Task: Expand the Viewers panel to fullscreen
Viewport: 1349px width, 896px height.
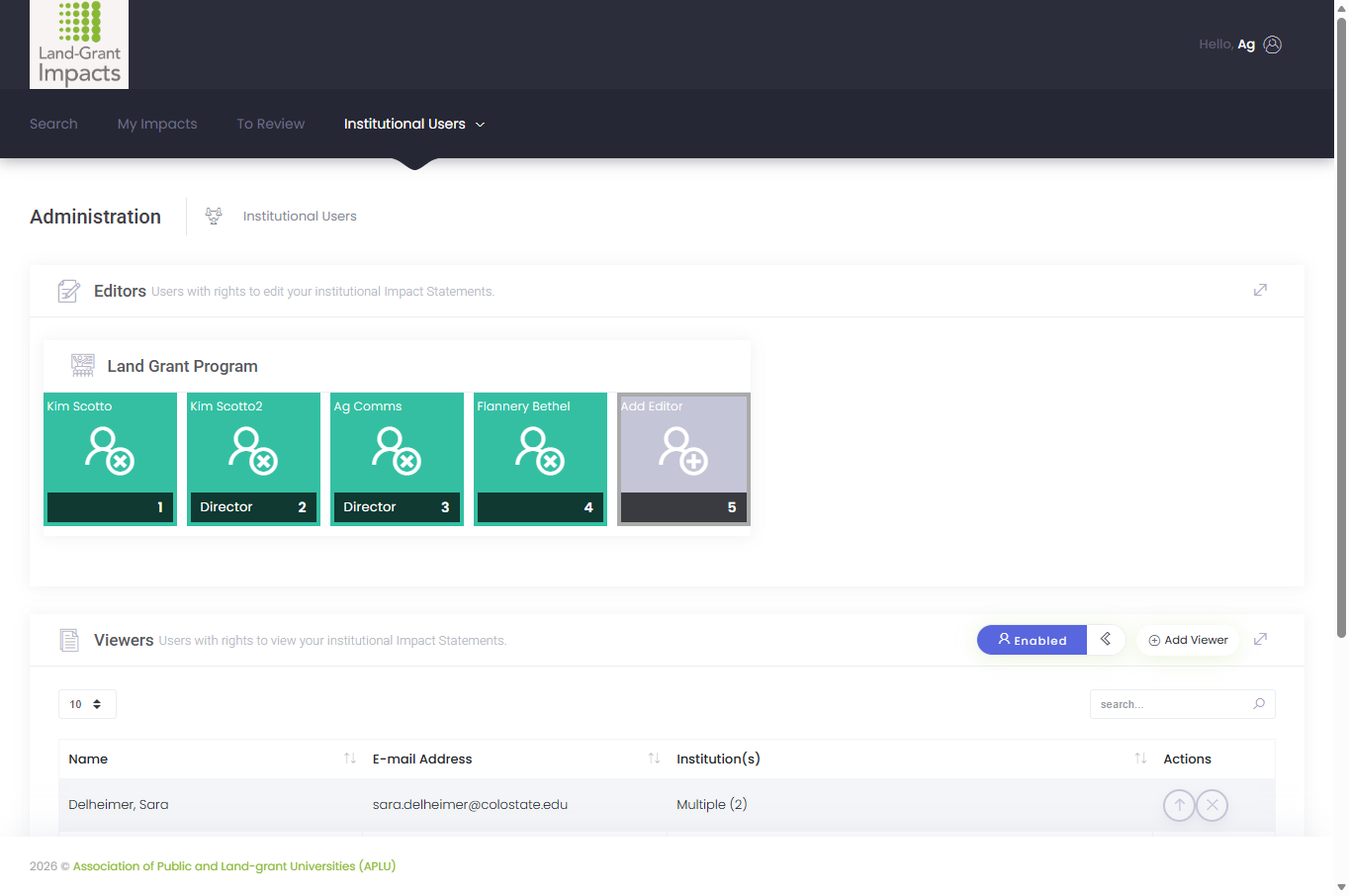Action: coord(1260,639)
